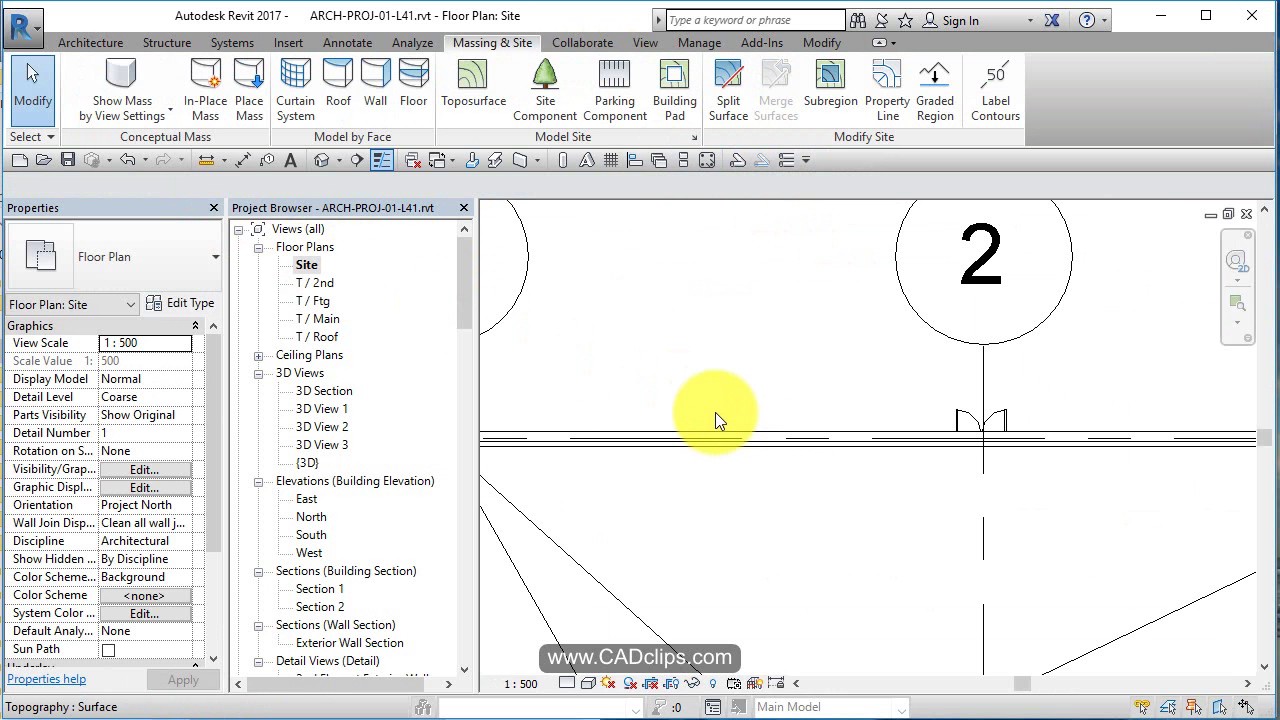
Task: Select the In-Place Mass tool
Action: coord(205,91)
